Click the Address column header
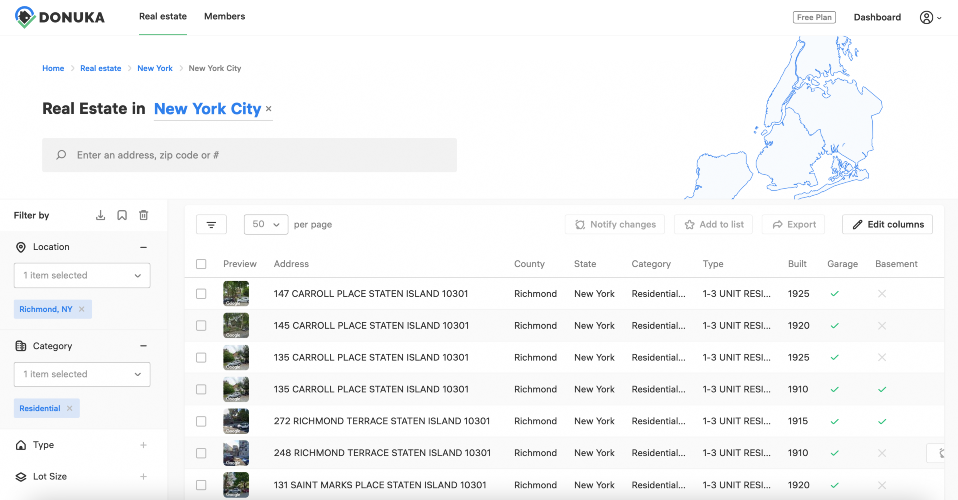The image size is (958, 500). coord(291,264)
